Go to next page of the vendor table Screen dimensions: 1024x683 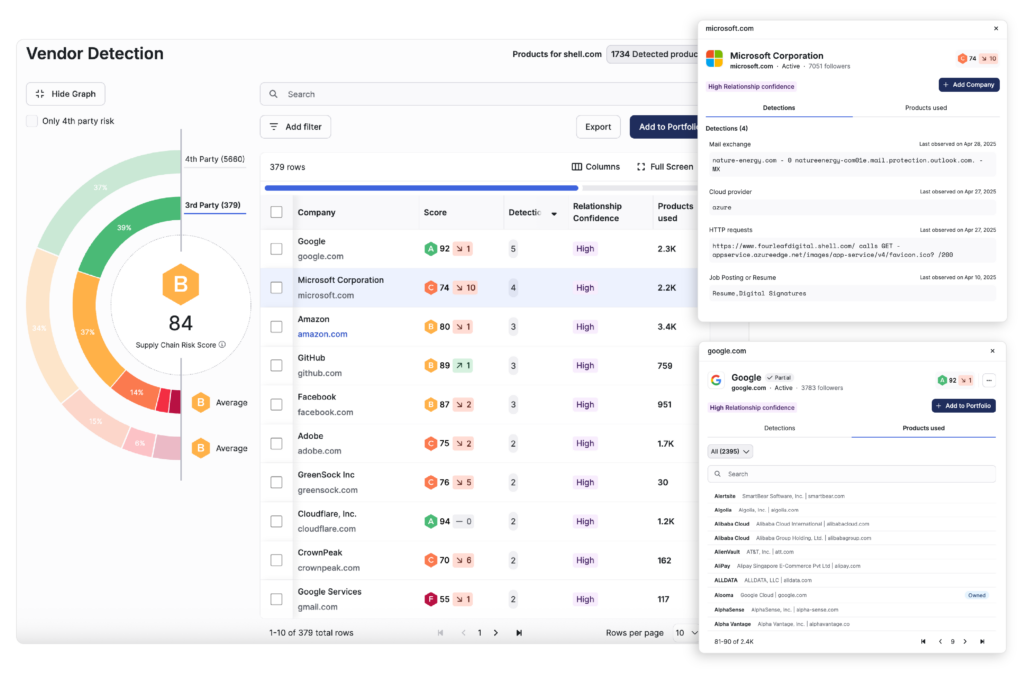click(x=496, y=633)
